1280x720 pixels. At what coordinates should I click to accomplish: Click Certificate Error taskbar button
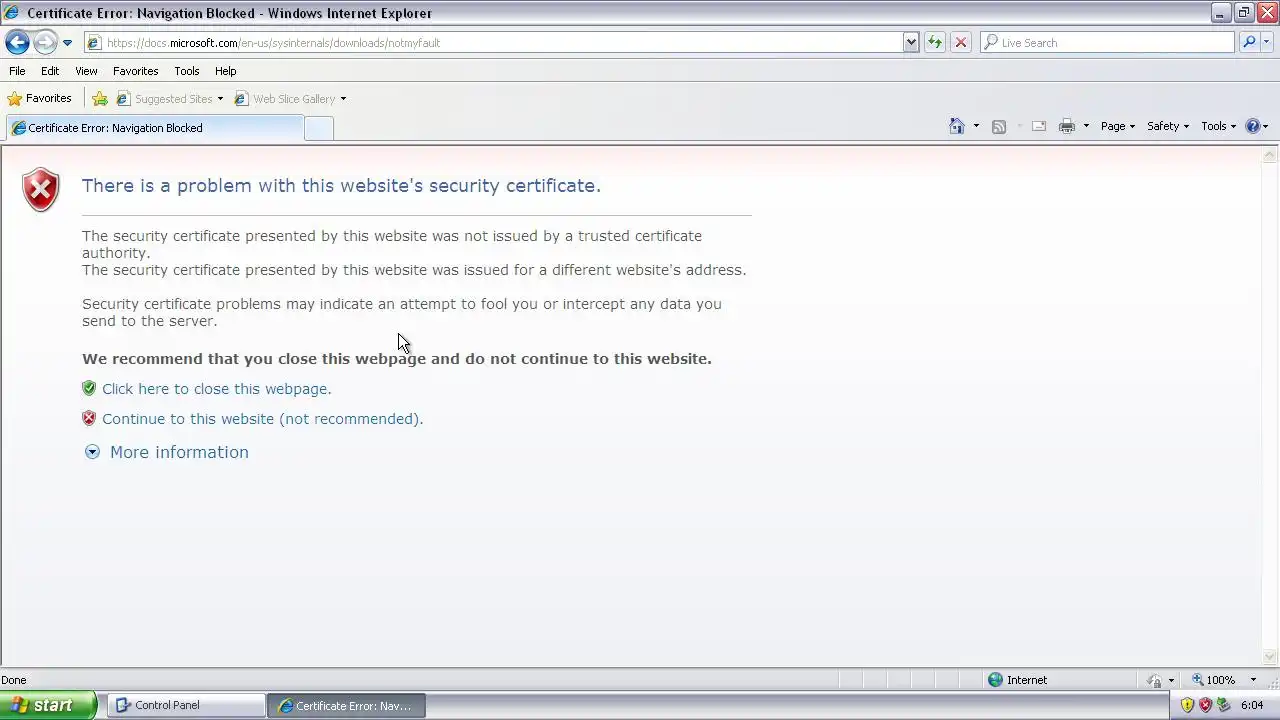pyautogui.click(x=346, y=705)
